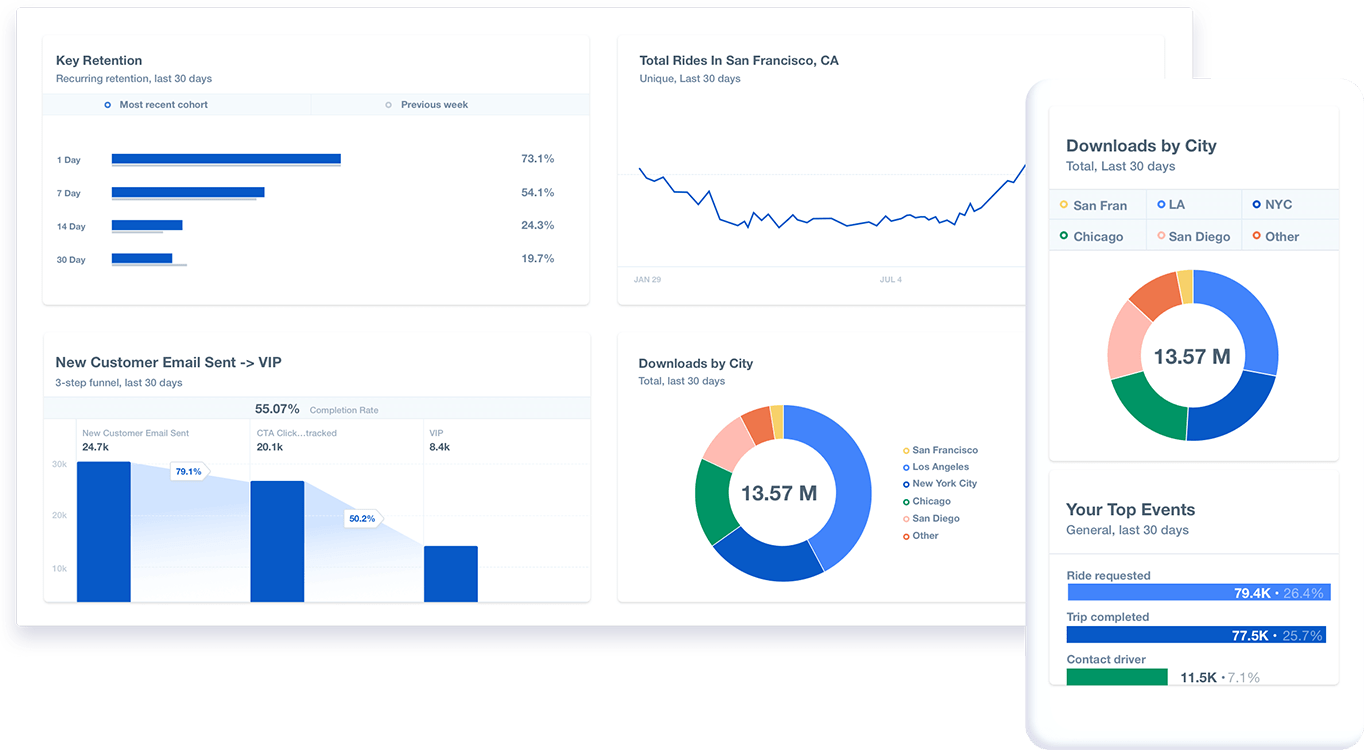Toggle Los Angeles in desktop donut legend
The width and height of the screenshot is (1364, 750).
pyautogui.click(x=936, y=467)
